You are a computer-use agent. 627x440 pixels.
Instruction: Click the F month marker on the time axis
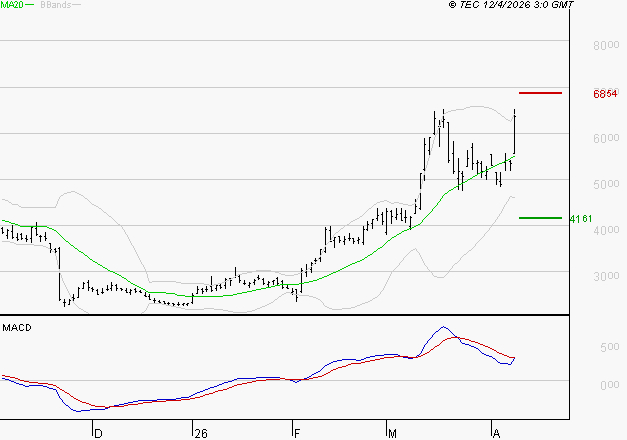click(297, 433)
